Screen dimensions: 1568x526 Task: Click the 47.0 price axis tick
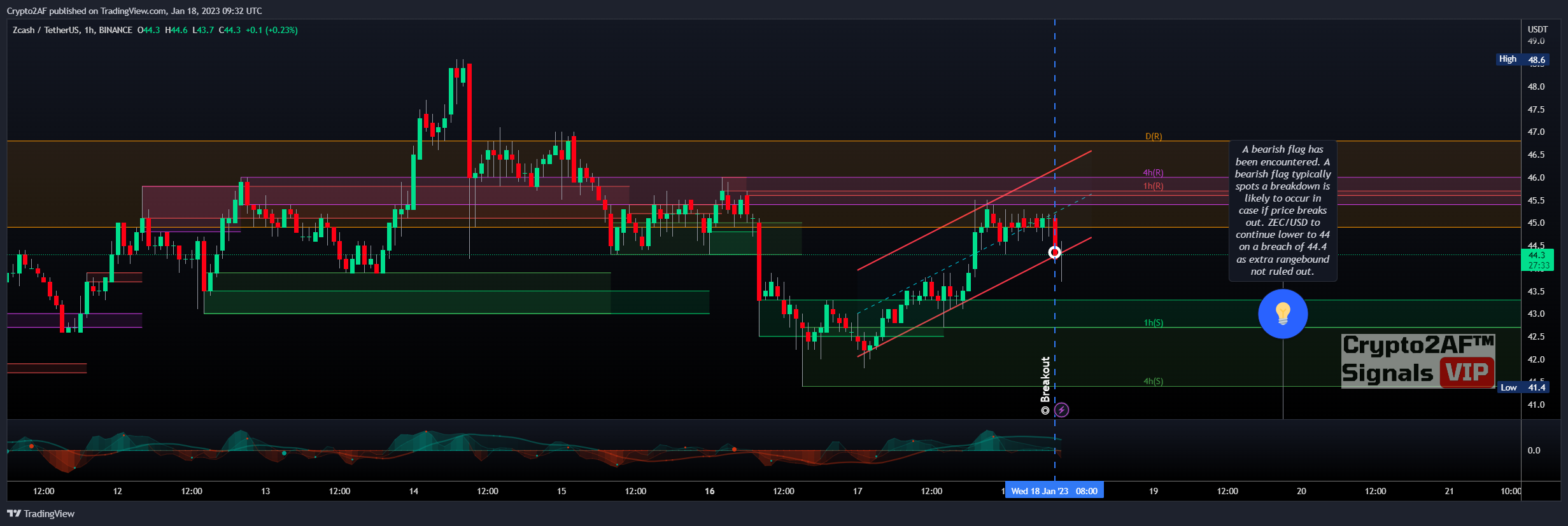click(x=1536, y=132)
